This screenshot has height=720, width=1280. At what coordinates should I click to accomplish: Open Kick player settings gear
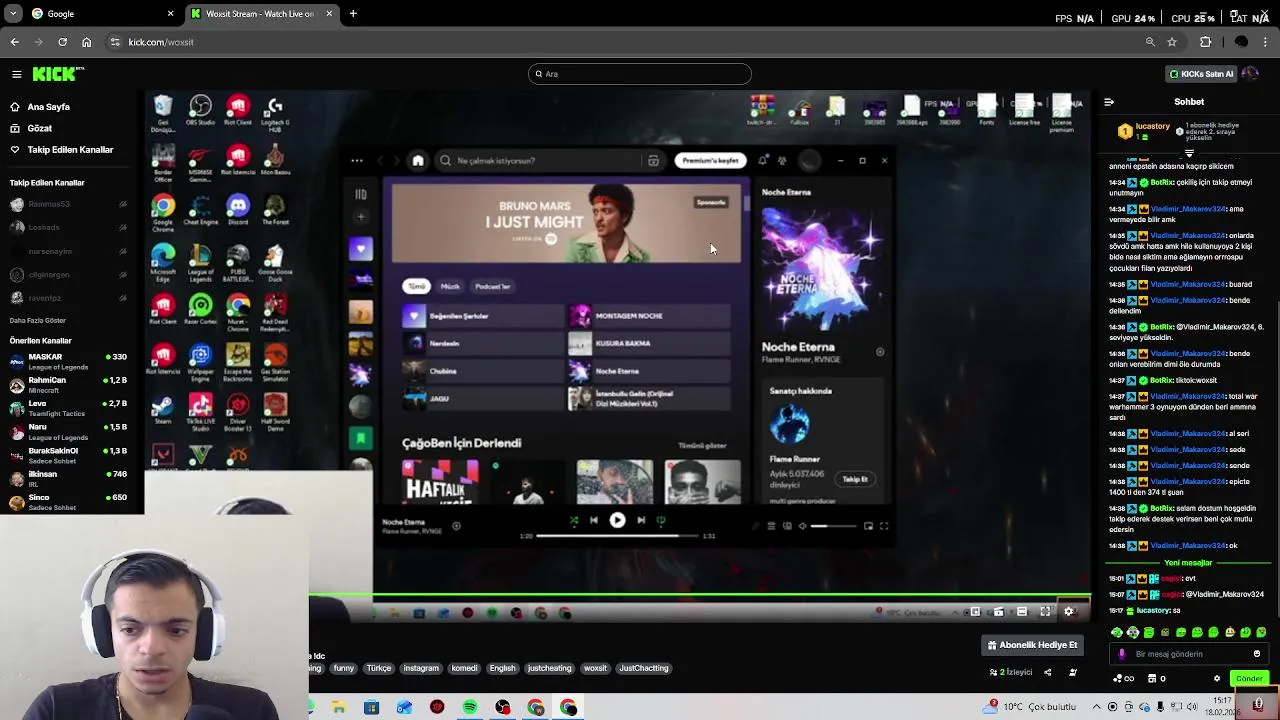1069,612
